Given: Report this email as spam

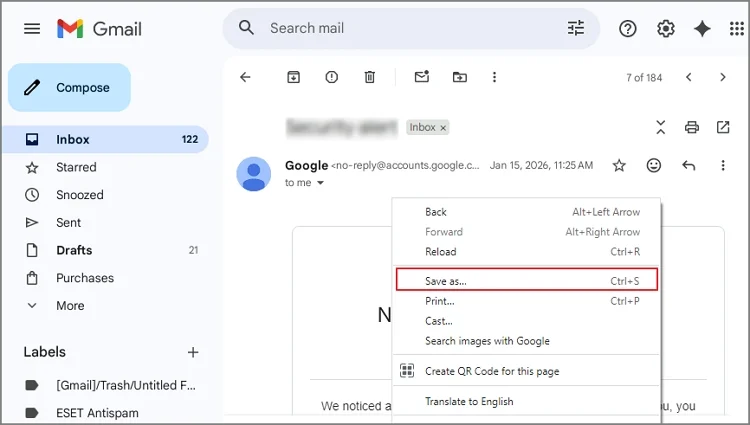Looking at the screenshot, I should tap(331, 77).
